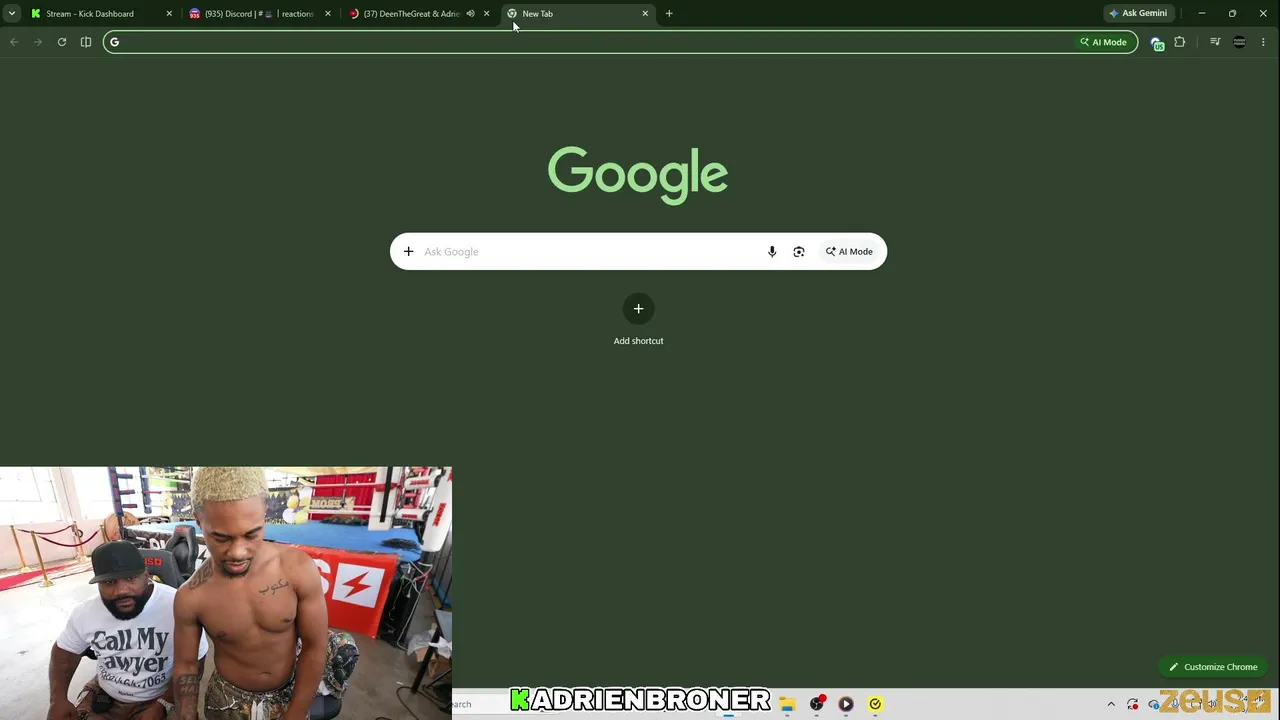Open the tab search dropdown arrow

tap(12, 14)
